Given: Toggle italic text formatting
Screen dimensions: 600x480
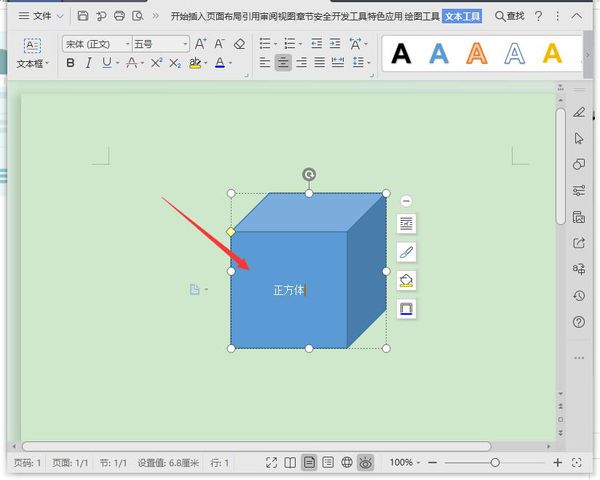Looking at the screenshot, I should (88, 63).
